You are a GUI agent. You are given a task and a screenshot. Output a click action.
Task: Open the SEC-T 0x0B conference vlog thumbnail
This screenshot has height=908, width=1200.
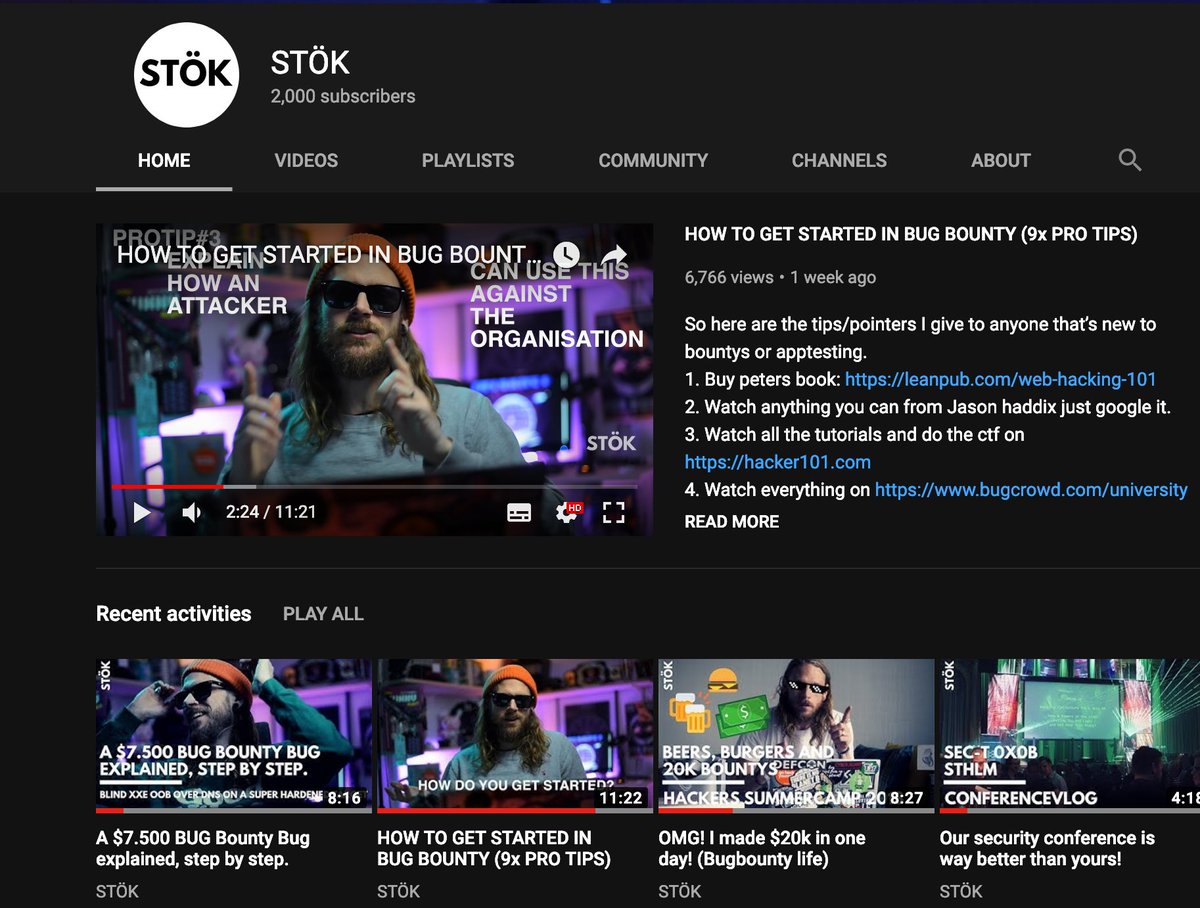pos(1069,734)
